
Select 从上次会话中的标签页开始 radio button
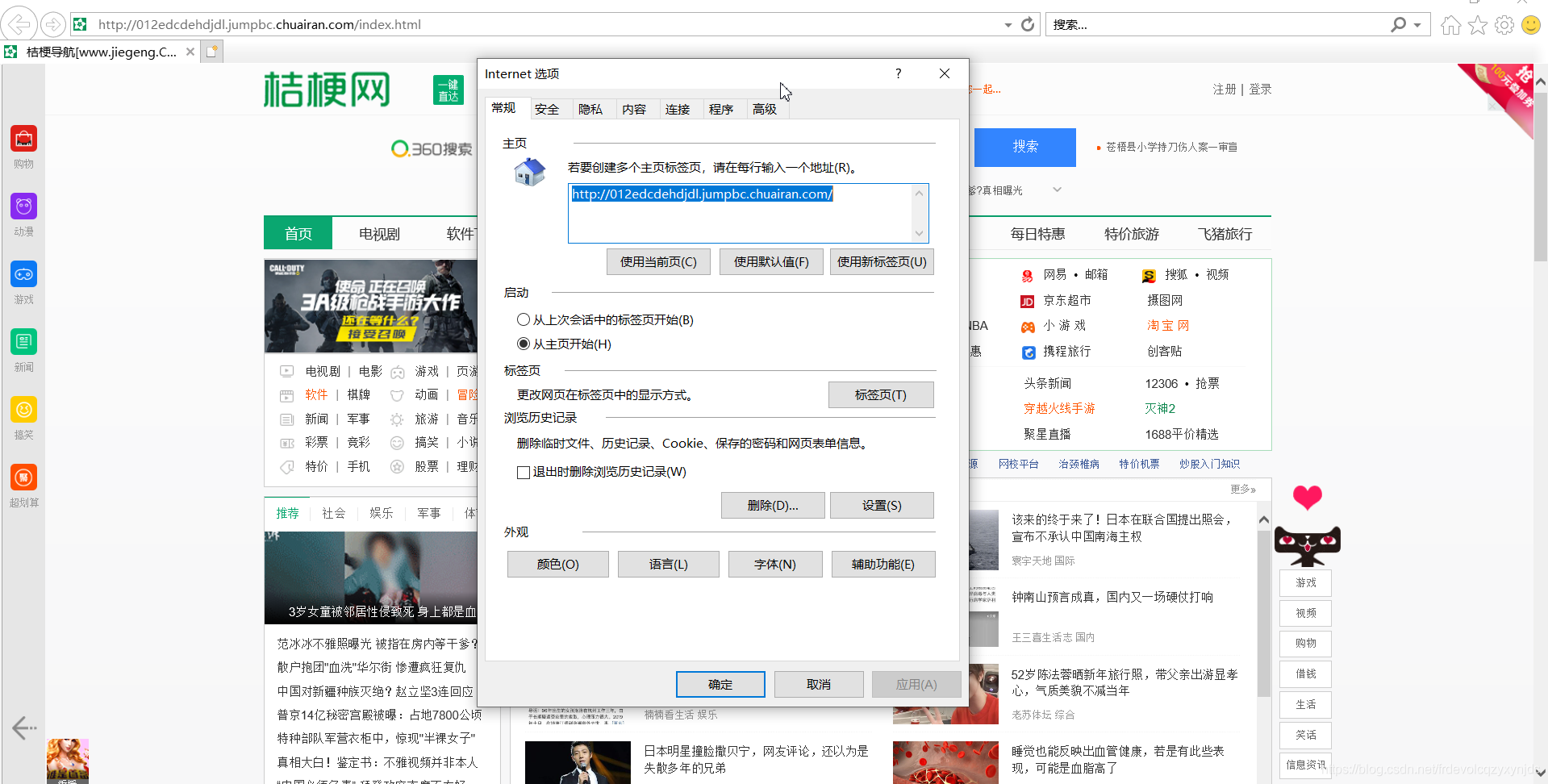pos(524,319)
